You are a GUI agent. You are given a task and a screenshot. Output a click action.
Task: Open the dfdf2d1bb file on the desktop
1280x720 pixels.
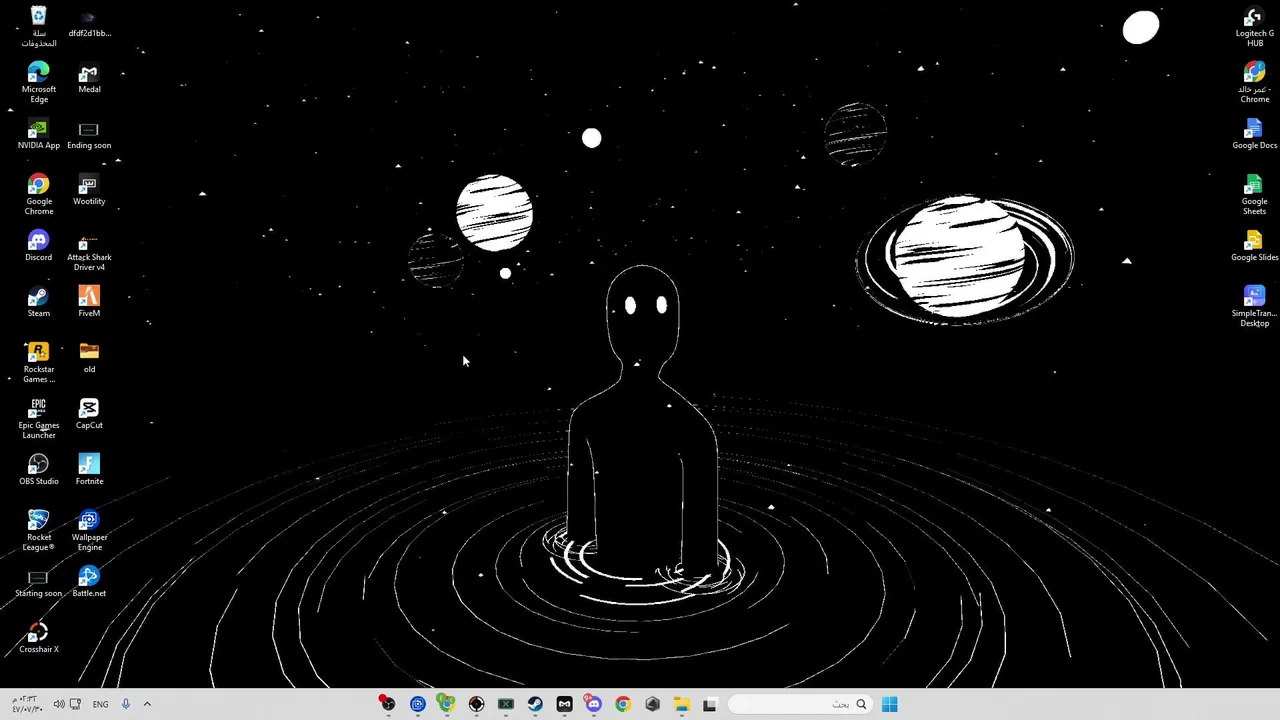pyautogui.click(x=89, y=24)
